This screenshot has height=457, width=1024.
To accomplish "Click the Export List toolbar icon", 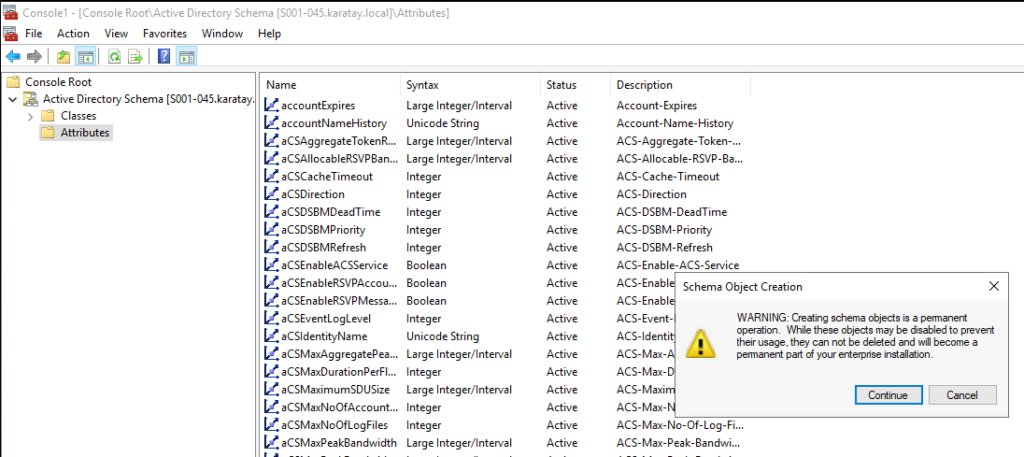I will 135,57.
